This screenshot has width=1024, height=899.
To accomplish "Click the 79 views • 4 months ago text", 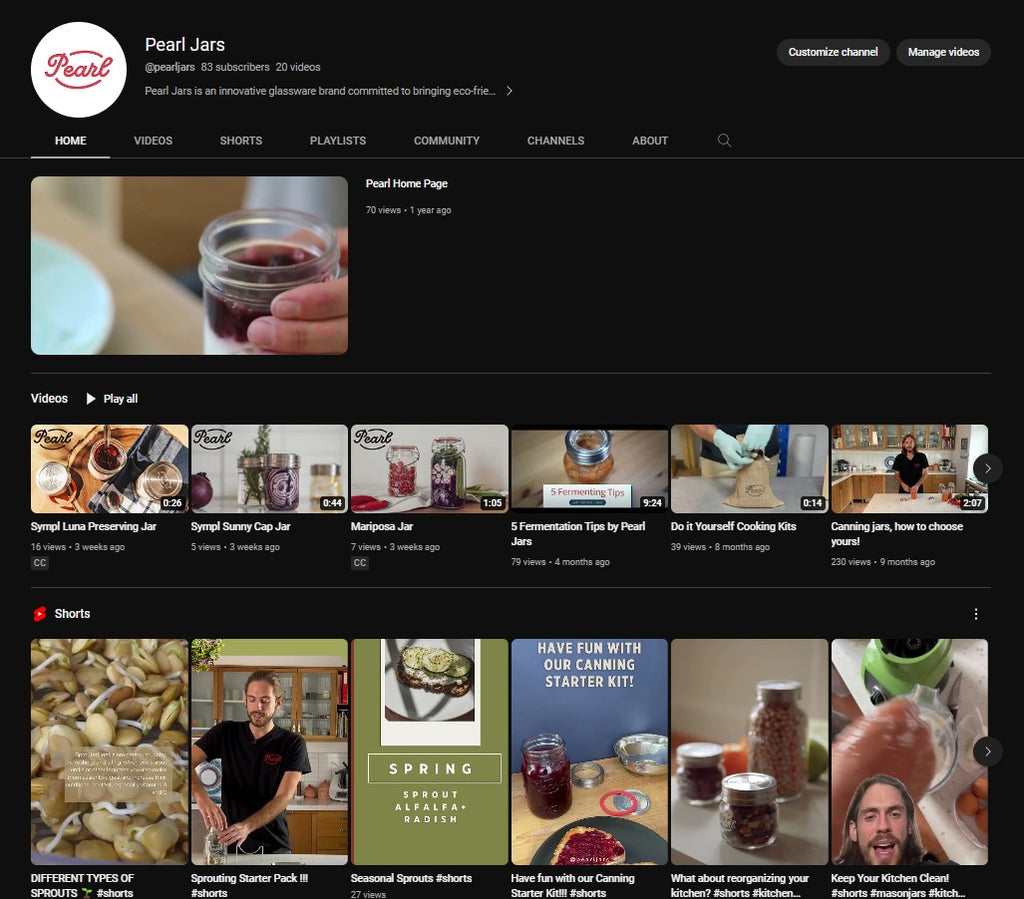I will (x=560, y=562).
